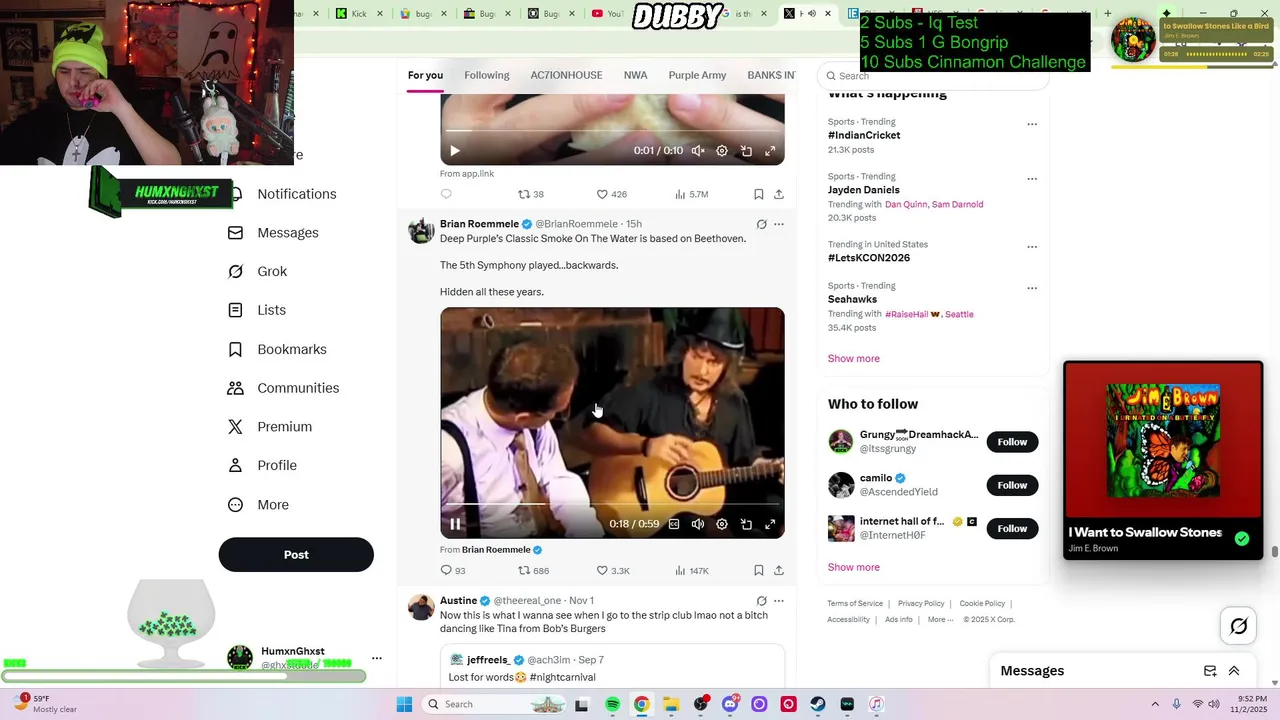The height and width of the screenshot is (720, 1280).
Task: Switch to the For you tab
Action: click(425, 76)
